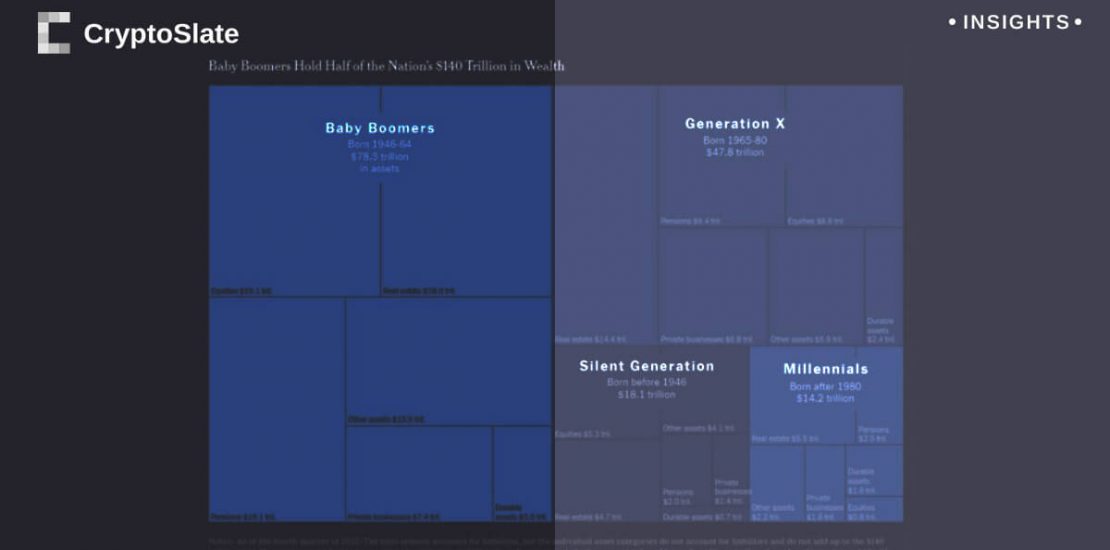Click the Silent Generation Pensions block

coord(685,480)
